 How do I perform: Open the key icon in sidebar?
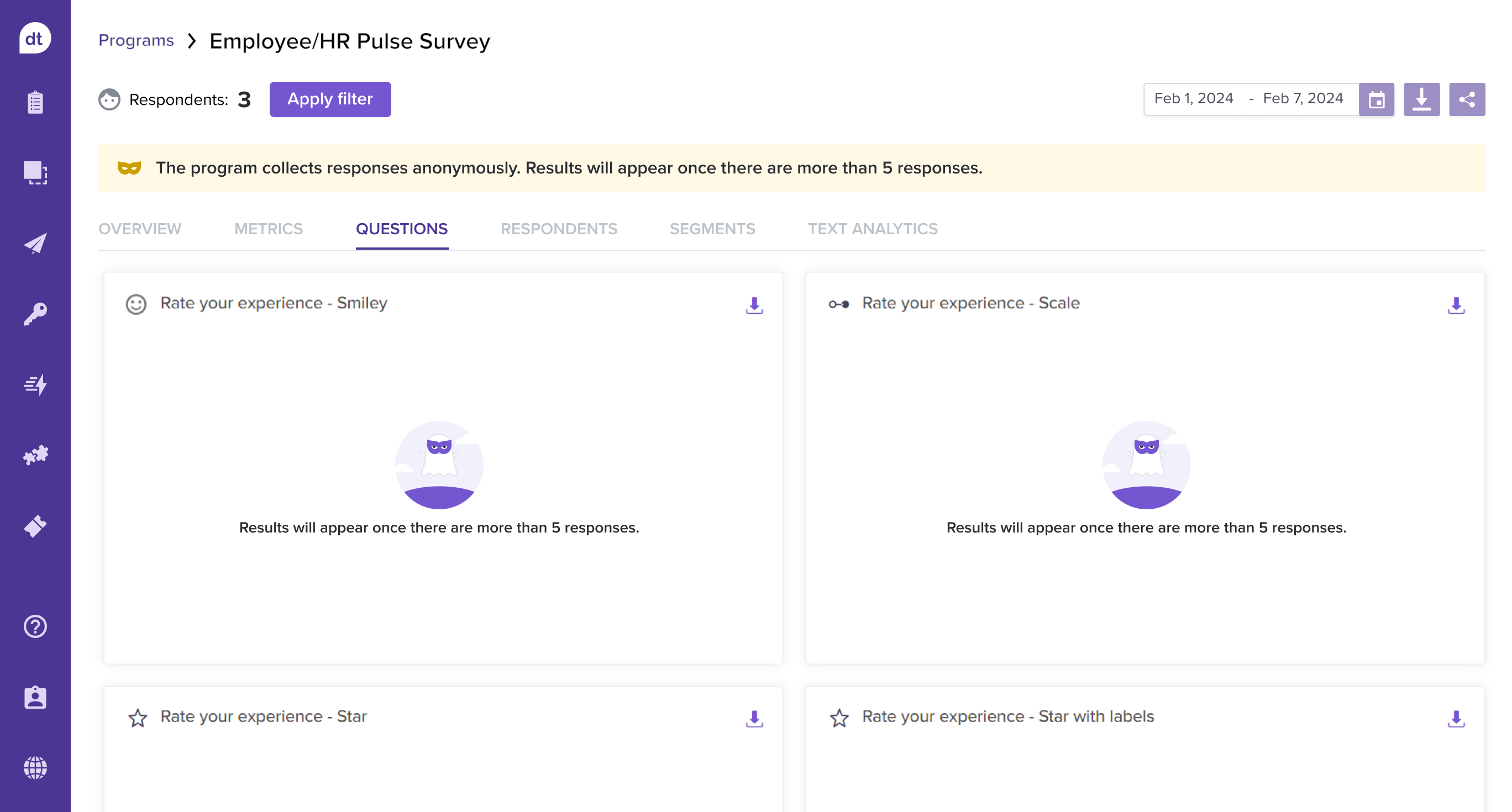pyautogui.click(x=35, y=314)
